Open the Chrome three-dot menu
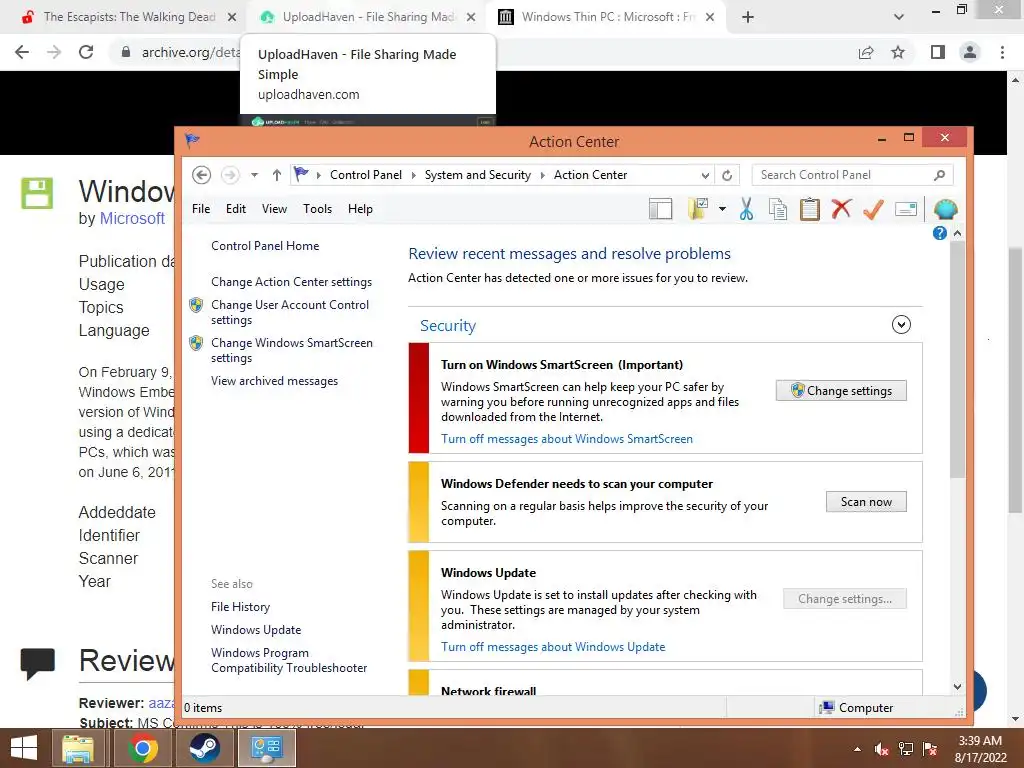The height and width of the screenshot is (768, 1024). 1002,52
